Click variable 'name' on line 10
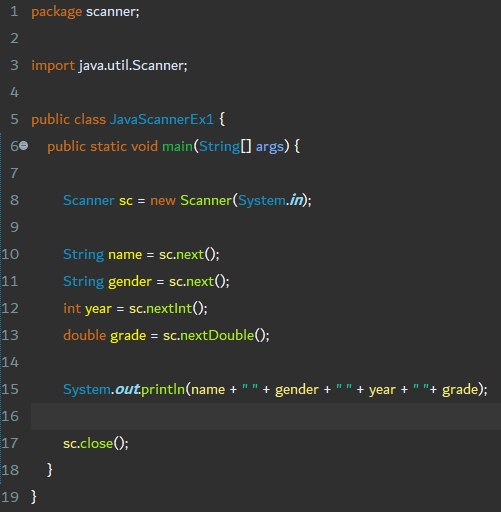501x512 pixels. coord(125,255)
